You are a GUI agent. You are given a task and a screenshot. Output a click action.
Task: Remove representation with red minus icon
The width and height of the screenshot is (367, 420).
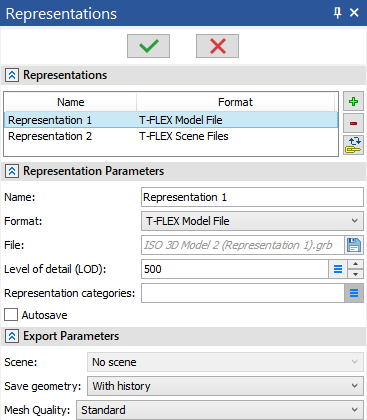(353, 123)
